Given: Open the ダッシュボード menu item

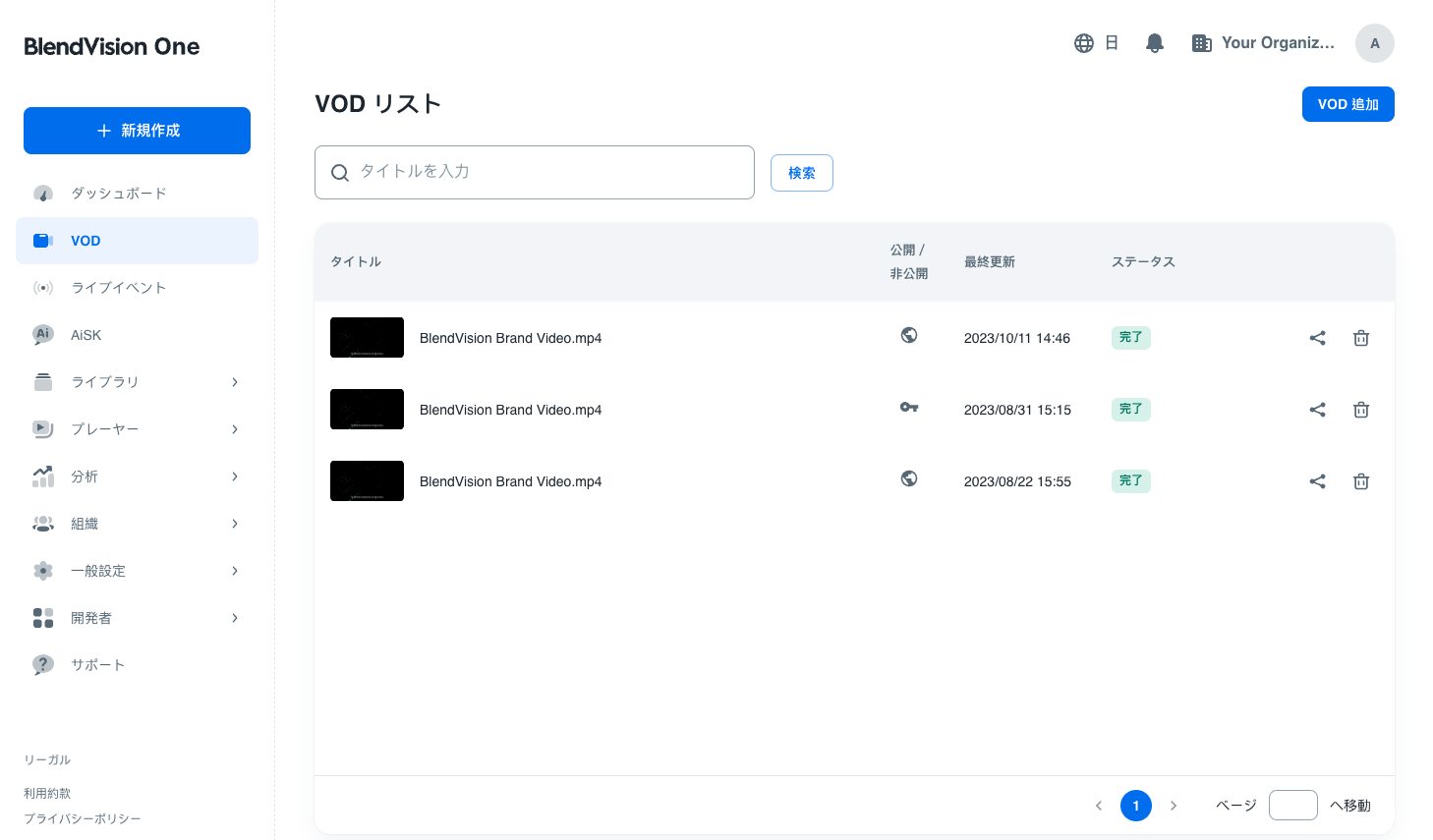Looking at the screenshot, I should [x=118, y=194].
